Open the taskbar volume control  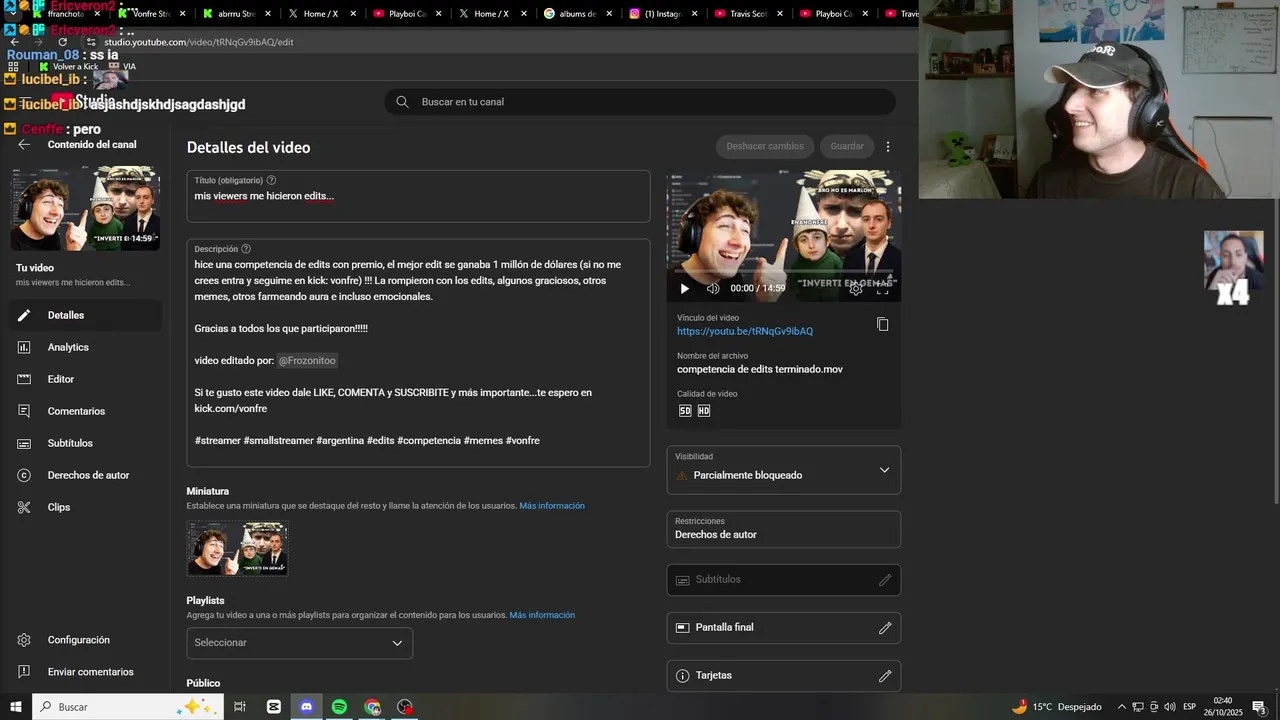point(1170,707)
